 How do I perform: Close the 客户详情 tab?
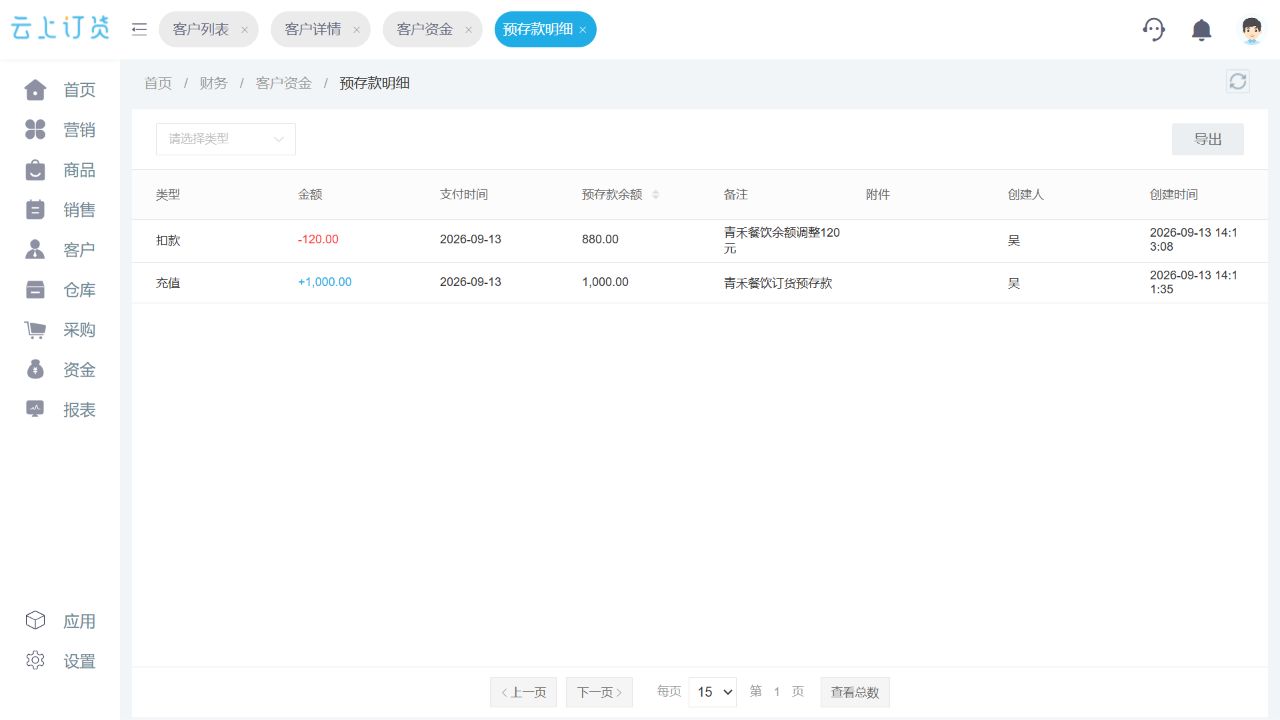pos(356,30)
